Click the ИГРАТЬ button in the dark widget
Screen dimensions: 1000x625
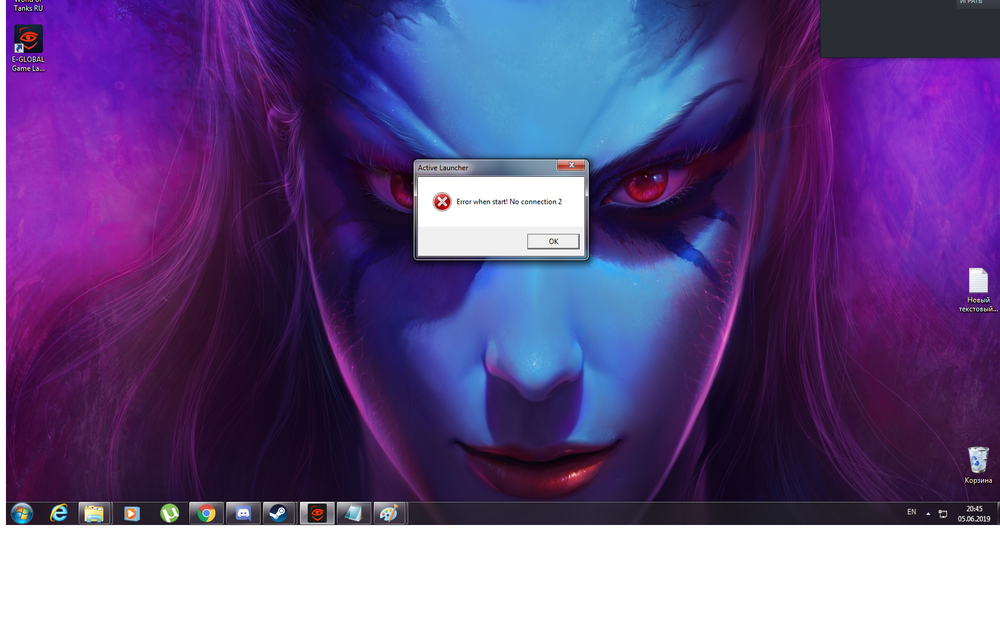[x=970, y=3]
